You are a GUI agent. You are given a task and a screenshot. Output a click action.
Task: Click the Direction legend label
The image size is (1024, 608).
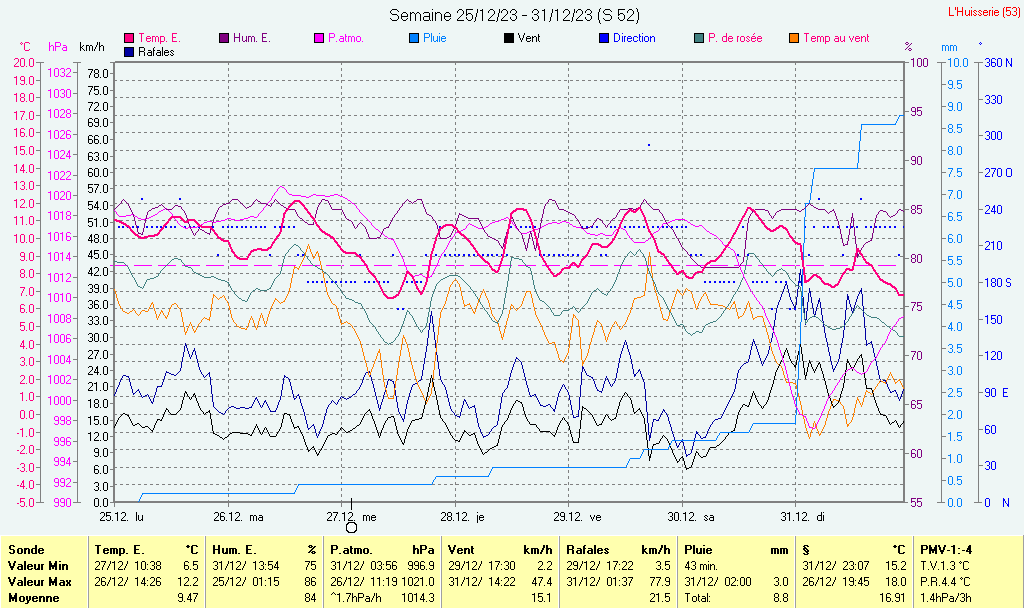point(634,39)
